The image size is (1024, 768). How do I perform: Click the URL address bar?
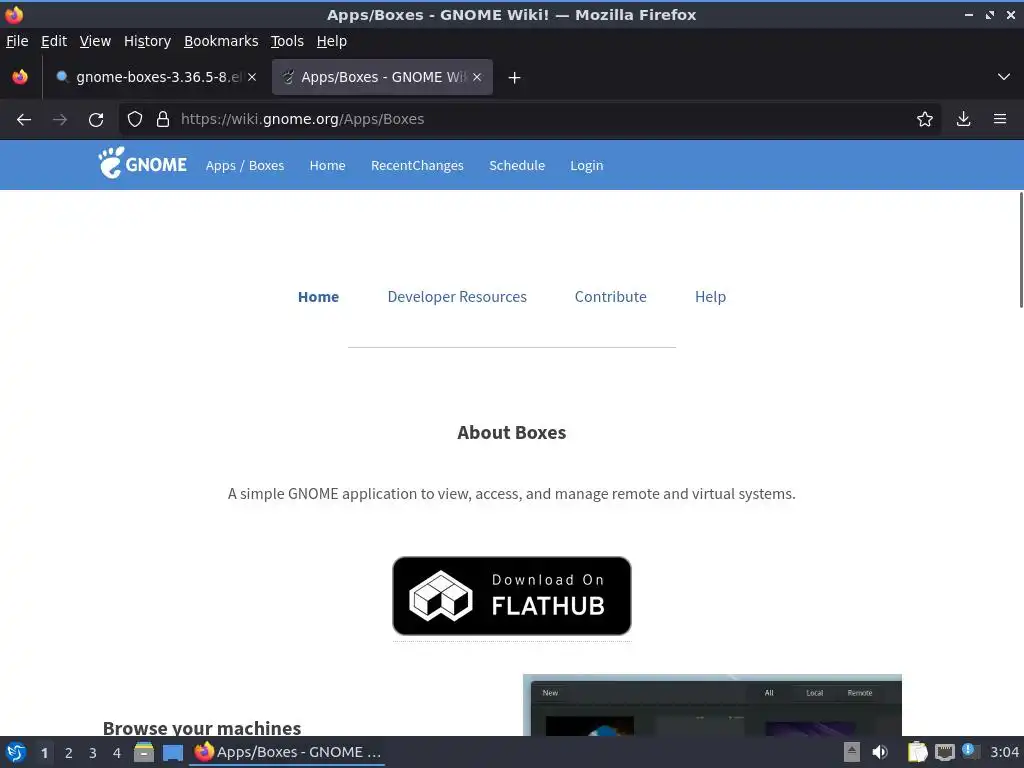[529, 120]
